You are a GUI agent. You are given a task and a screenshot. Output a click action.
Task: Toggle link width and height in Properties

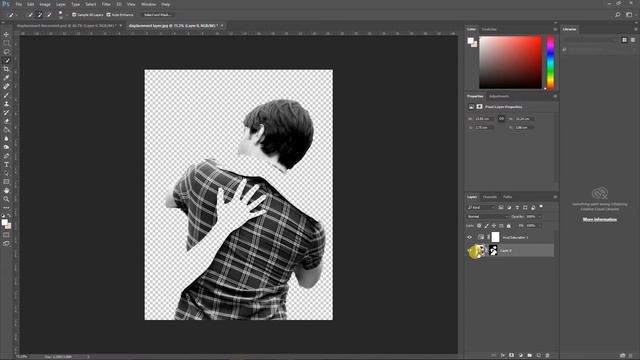click(501, 119)
